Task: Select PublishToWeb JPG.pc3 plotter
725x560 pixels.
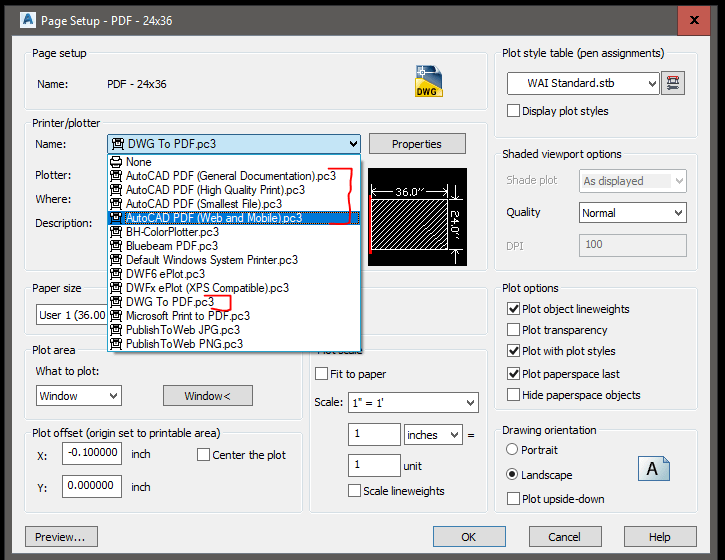Action: 234,330
